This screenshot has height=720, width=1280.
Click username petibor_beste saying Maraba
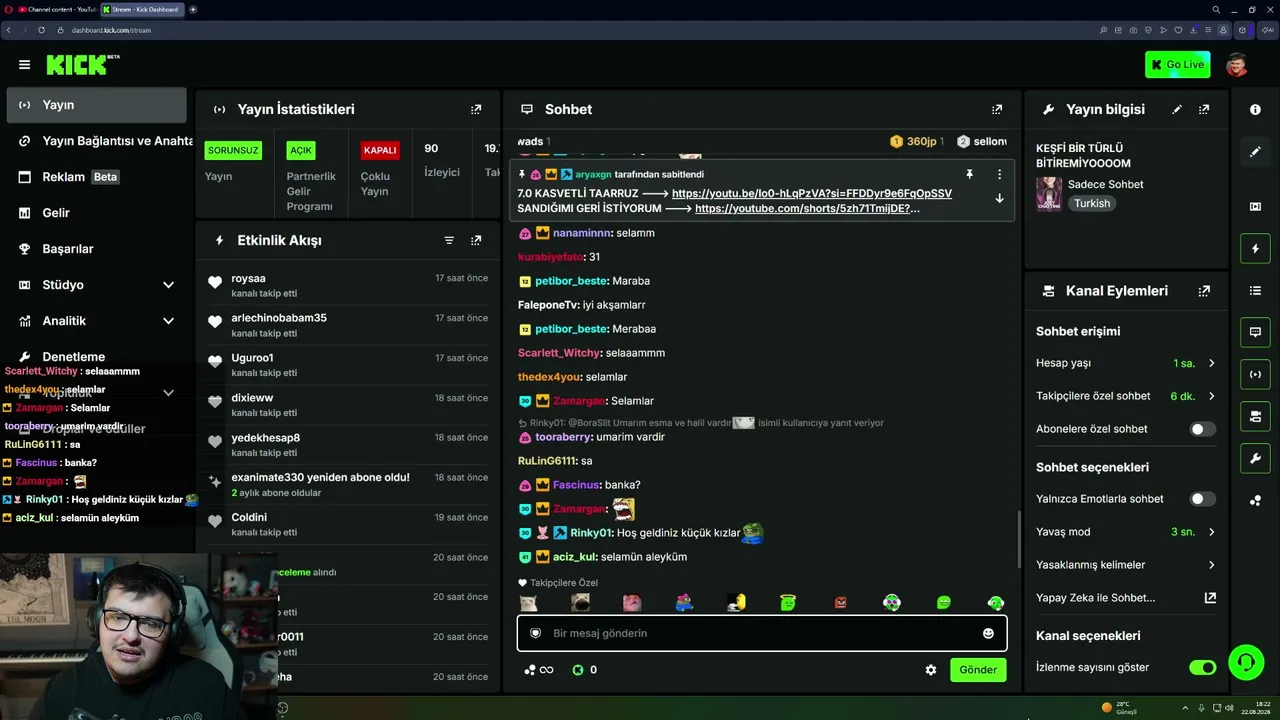click(x=571, y=281)
